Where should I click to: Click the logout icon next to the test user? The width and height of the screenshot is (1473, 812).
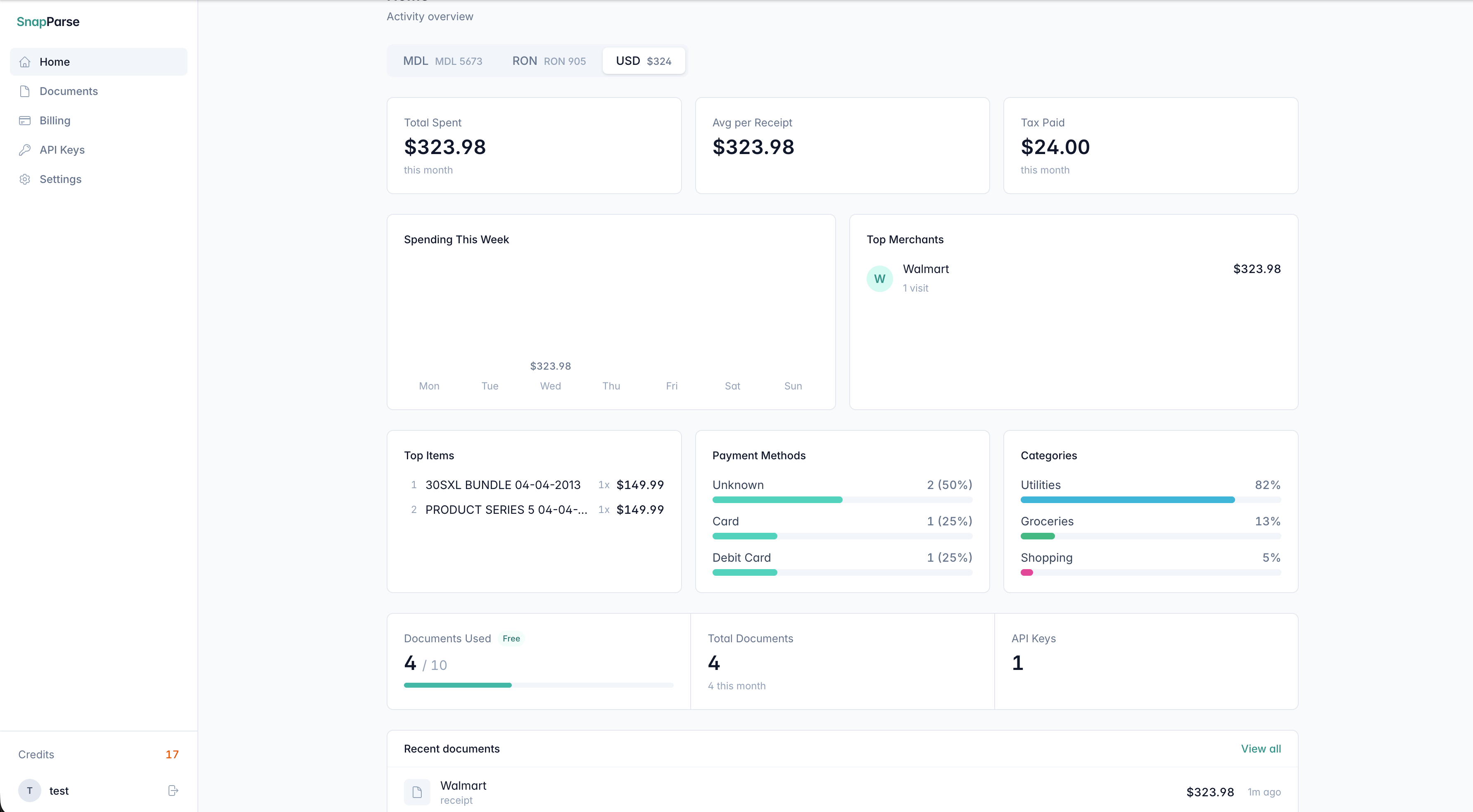[x=173, y=790]
